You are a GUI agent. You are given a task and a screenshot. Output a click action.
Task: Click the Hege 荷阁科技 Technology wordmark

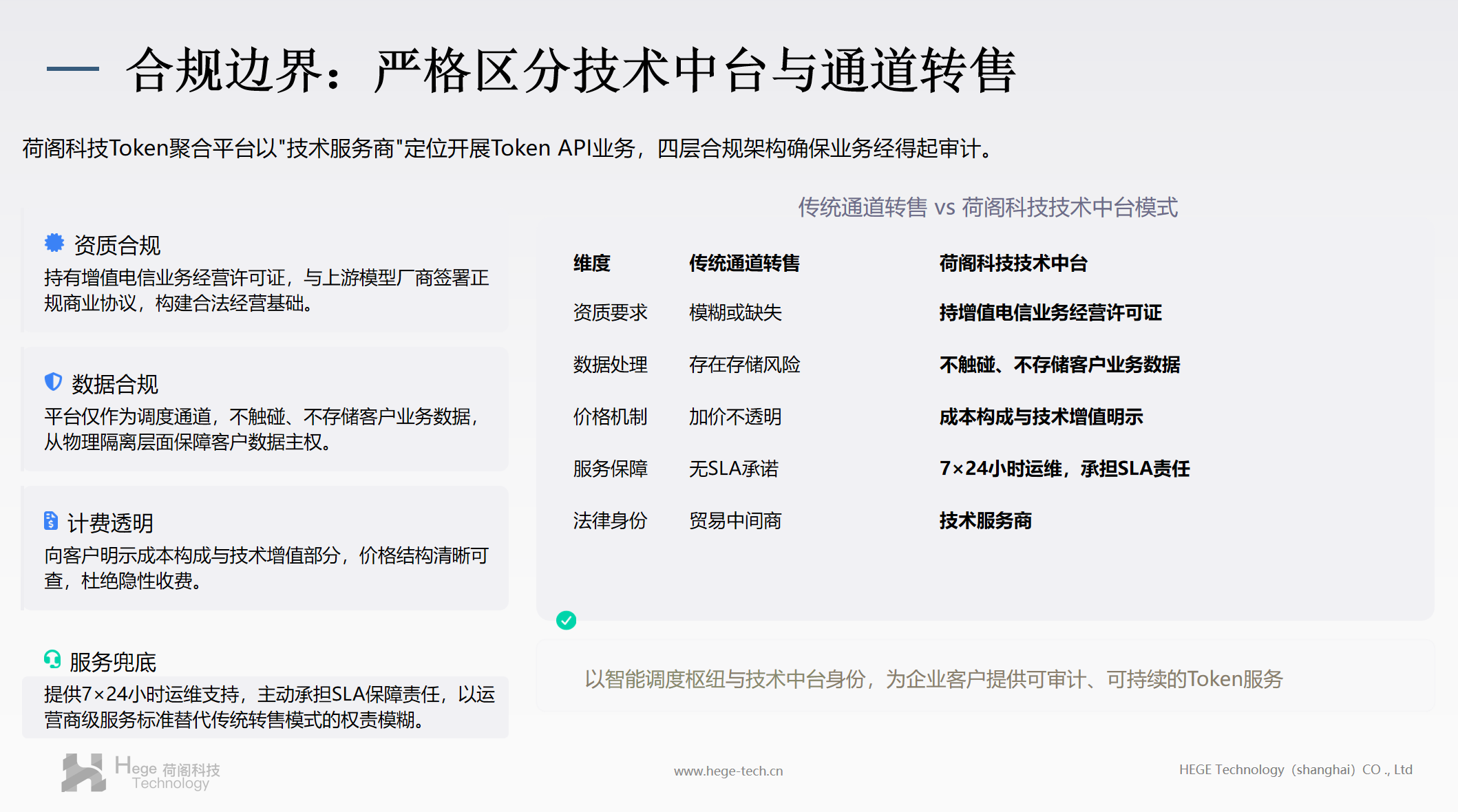pyautogui.click(x=168, y=773)
